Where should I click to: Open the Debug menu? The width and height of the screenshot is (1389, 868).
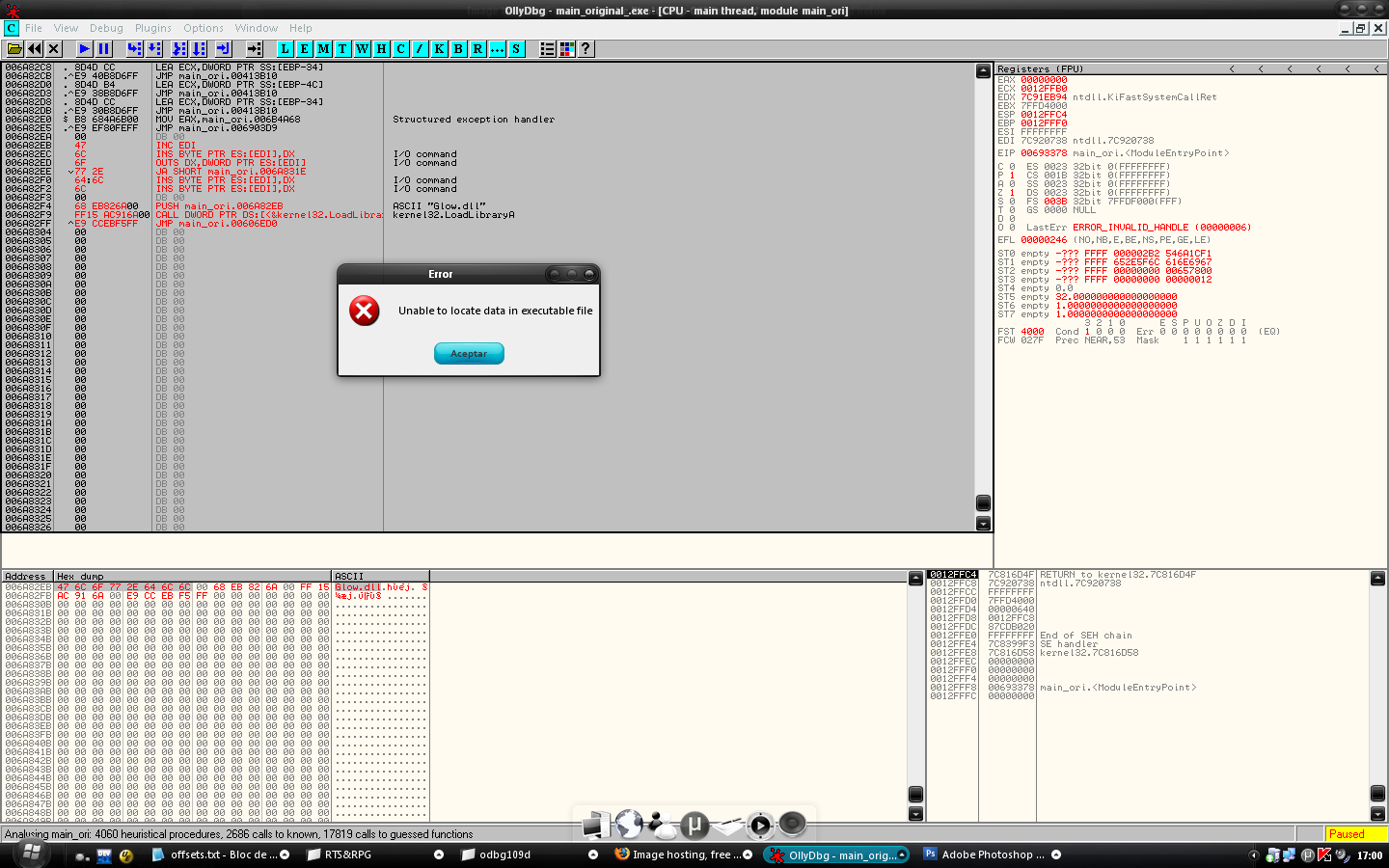106,28
